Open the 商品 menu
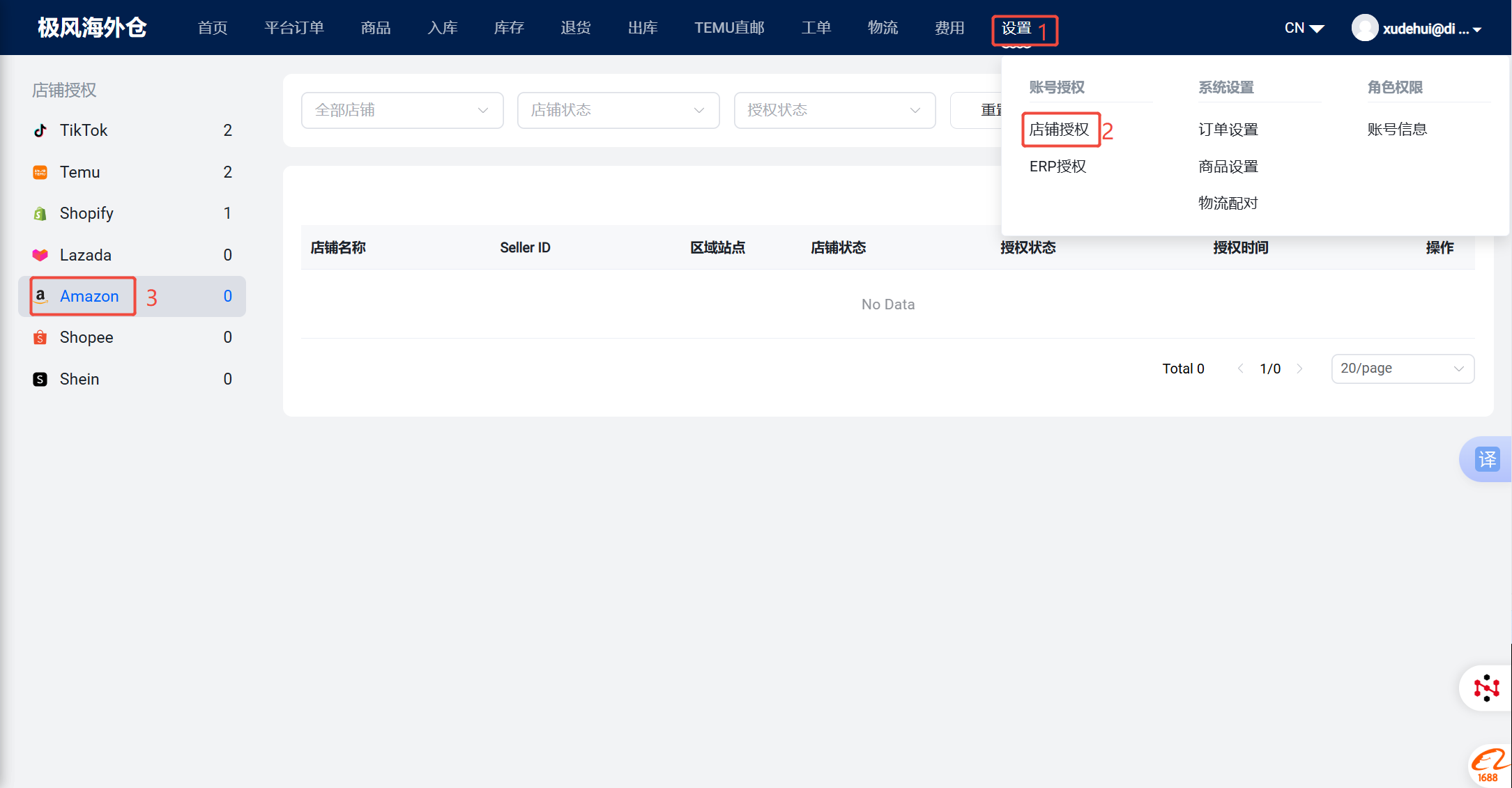1512x788 pixels. pos(376,28)
